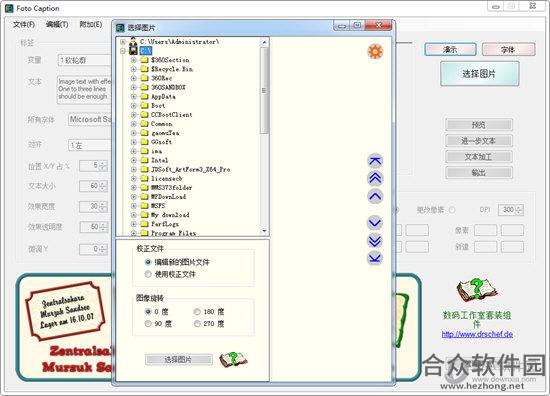
Task: Click the 演示 demo button
Action: click(450, 49)
